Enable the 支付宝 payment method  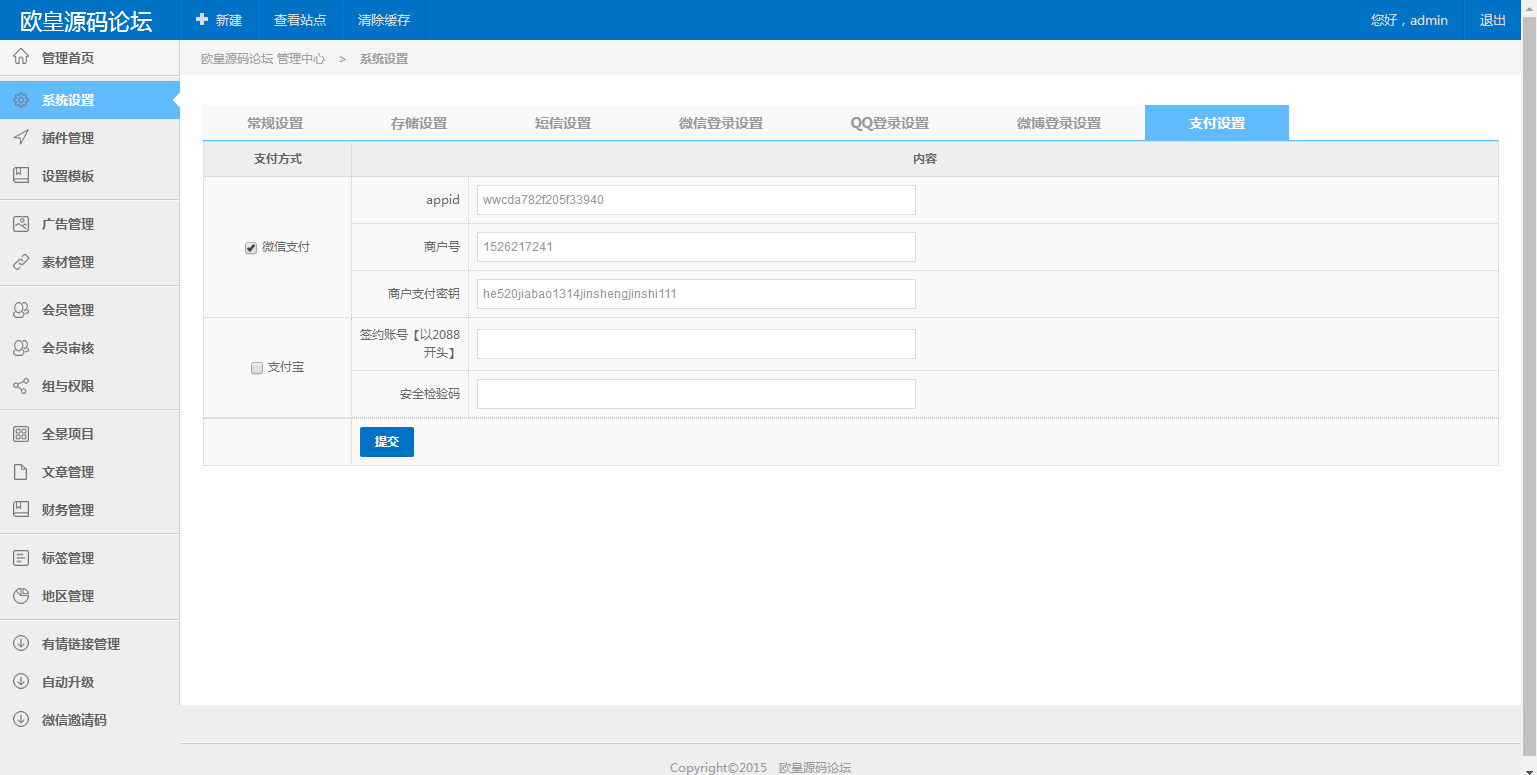tap(256, 368)
